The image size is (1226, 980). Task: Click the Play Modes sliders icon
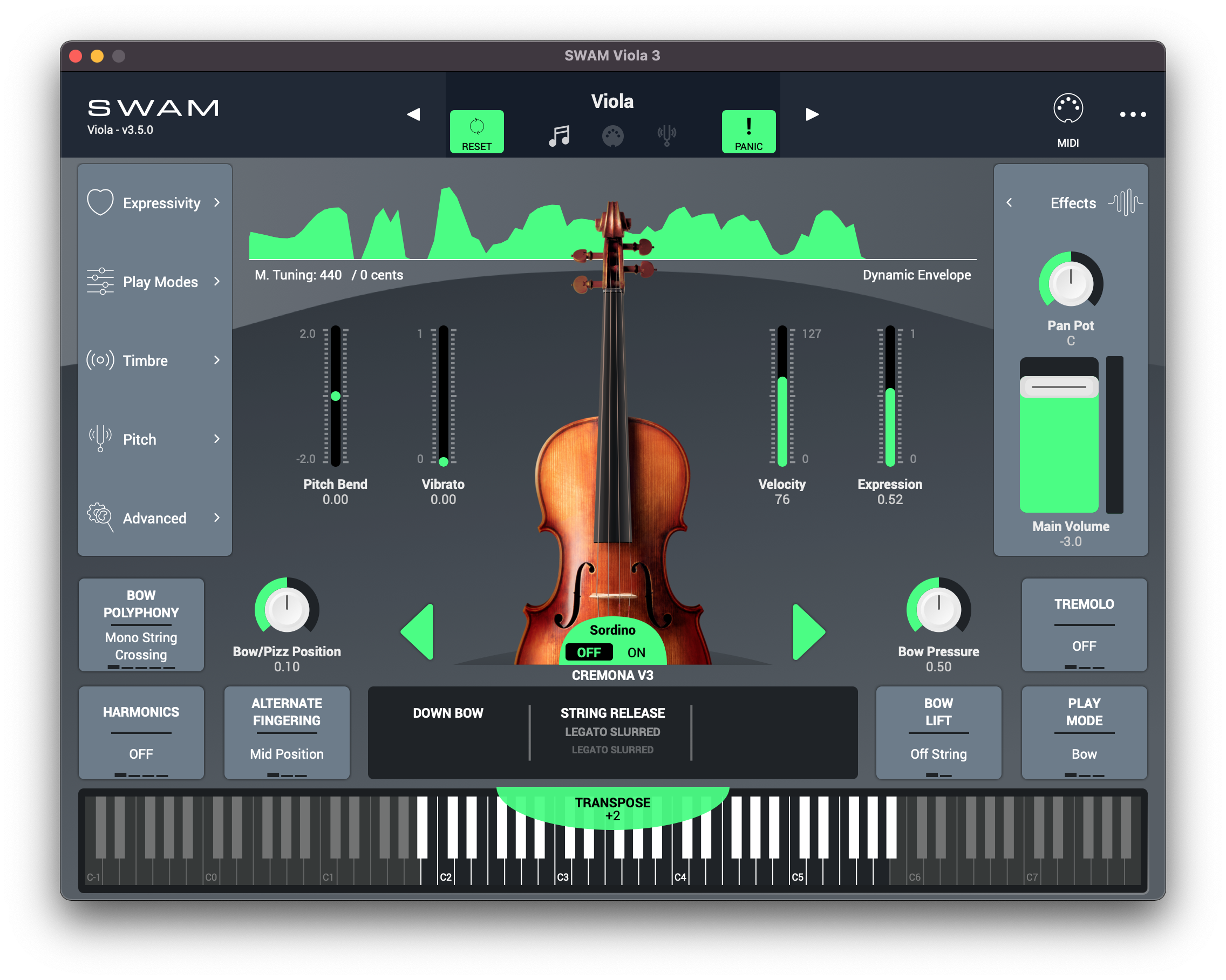pyautogui.click(x=100, y=281)
